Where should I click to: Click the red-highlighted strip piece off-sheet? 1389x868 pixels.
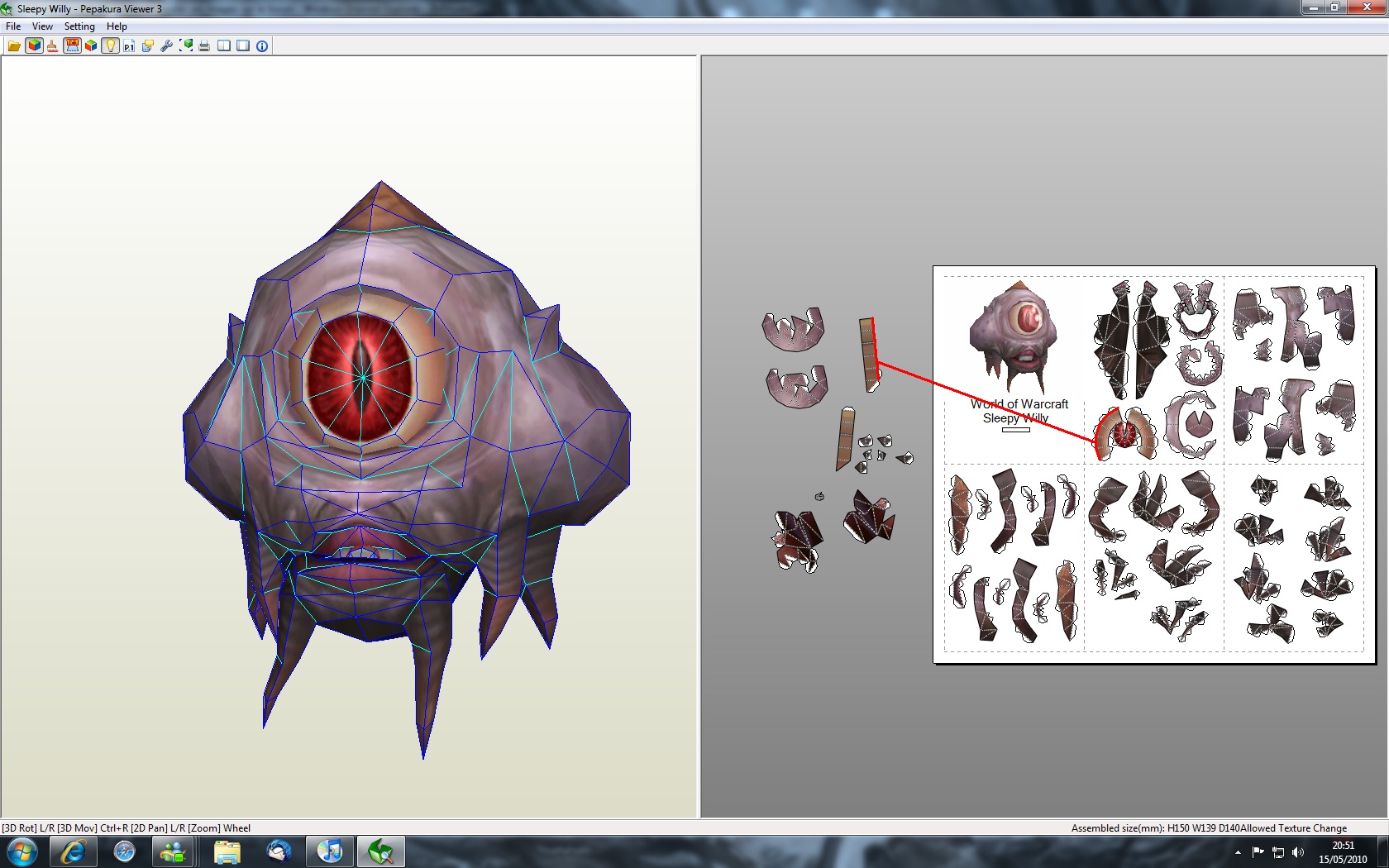point(868,355)
